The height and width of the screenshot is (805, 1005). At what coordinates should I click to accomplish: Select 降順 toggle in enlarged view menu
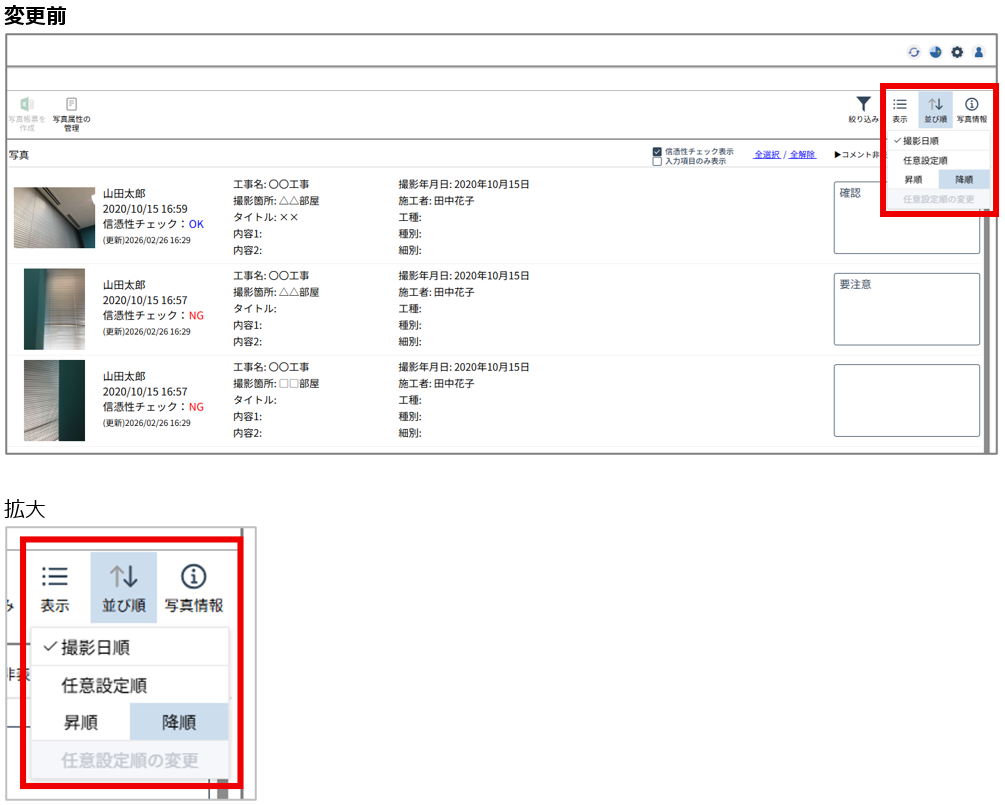[179, 722]
